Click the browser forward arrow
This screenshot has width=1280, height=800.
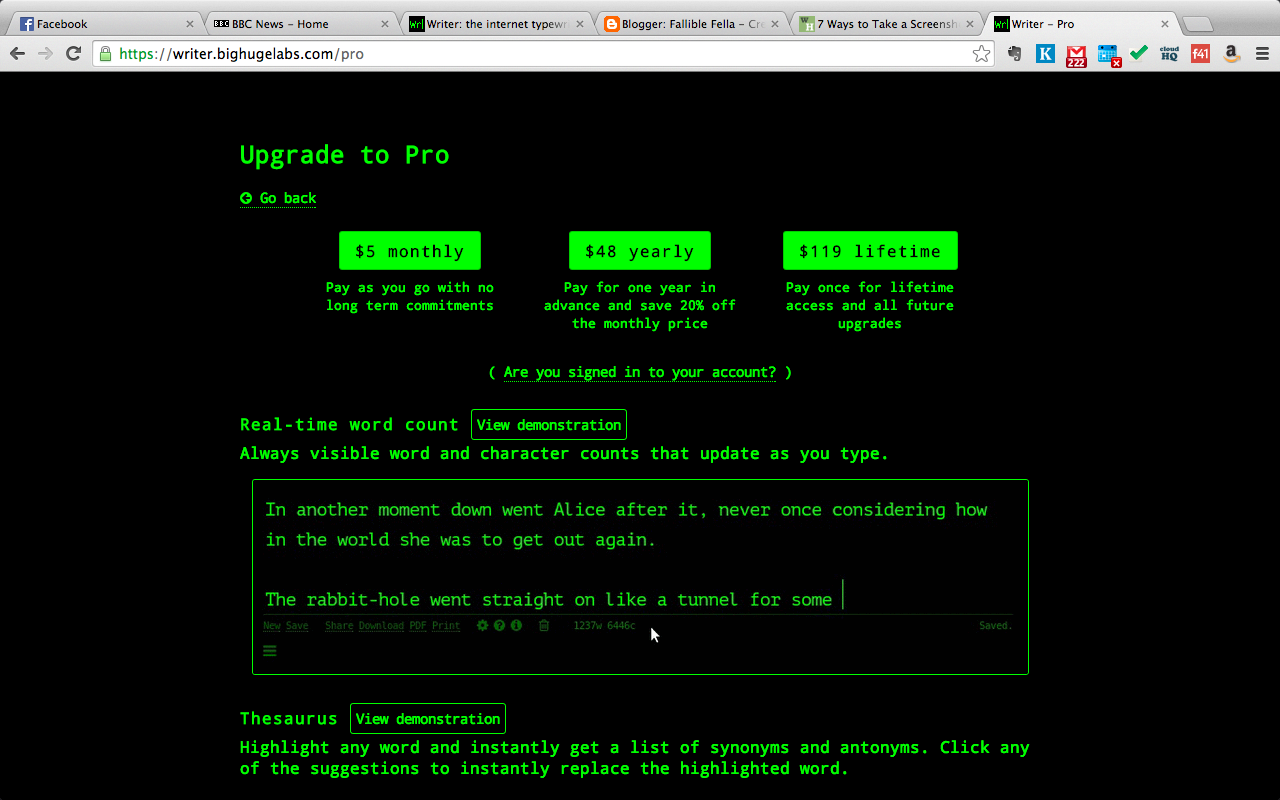45,54
